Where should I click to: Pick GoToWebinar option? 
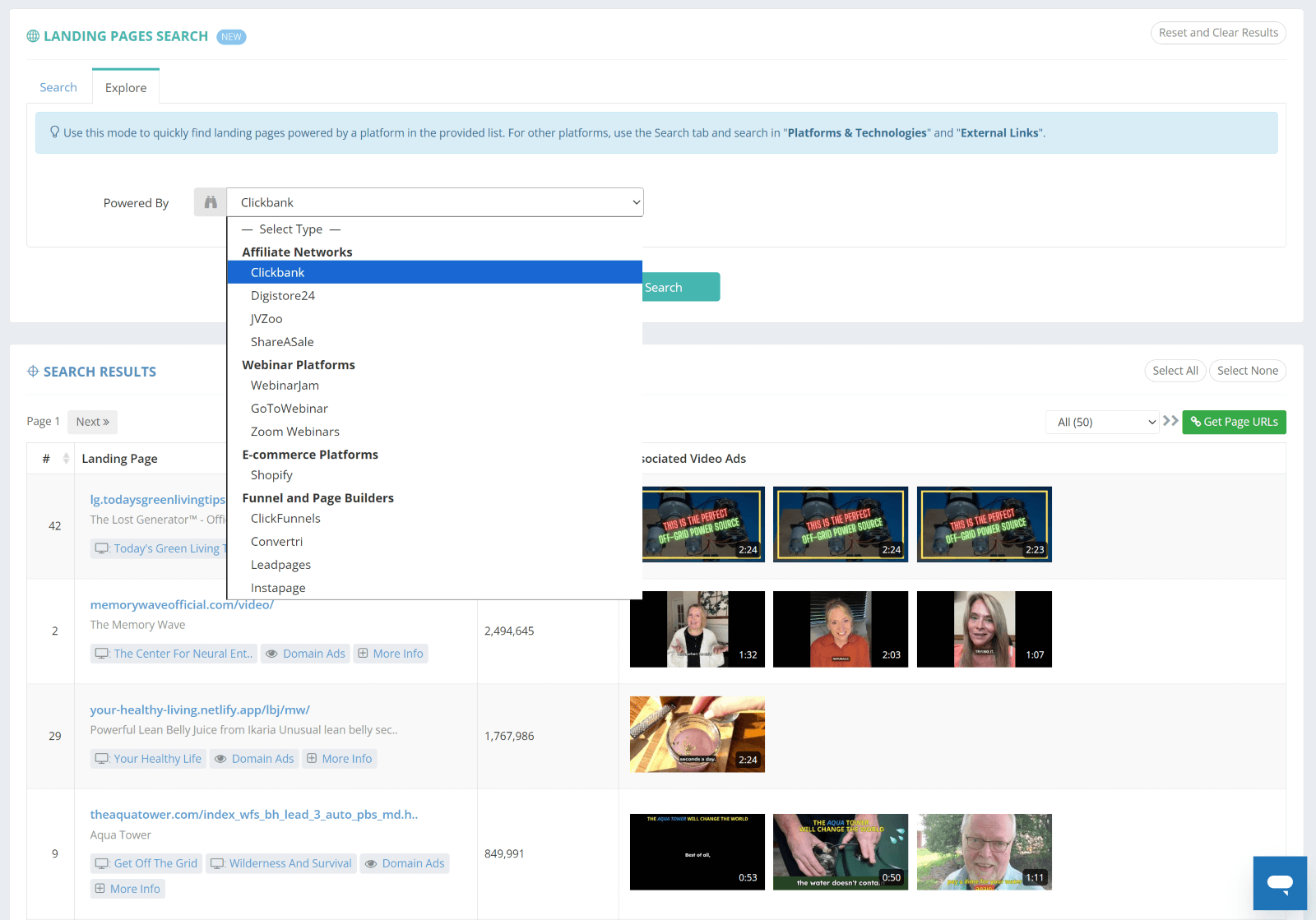click(x=434, y=408)
